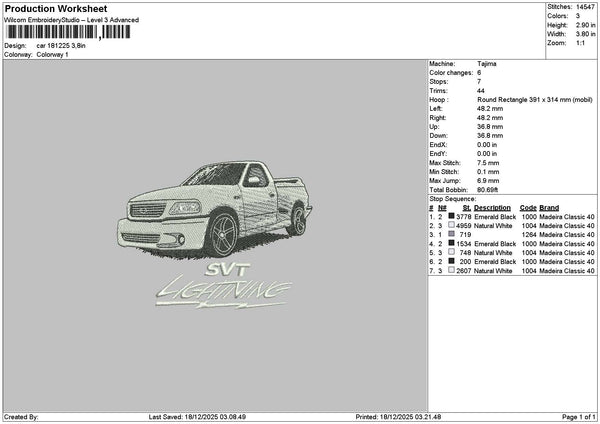Click the Description column header

click(x=492, y=208)
